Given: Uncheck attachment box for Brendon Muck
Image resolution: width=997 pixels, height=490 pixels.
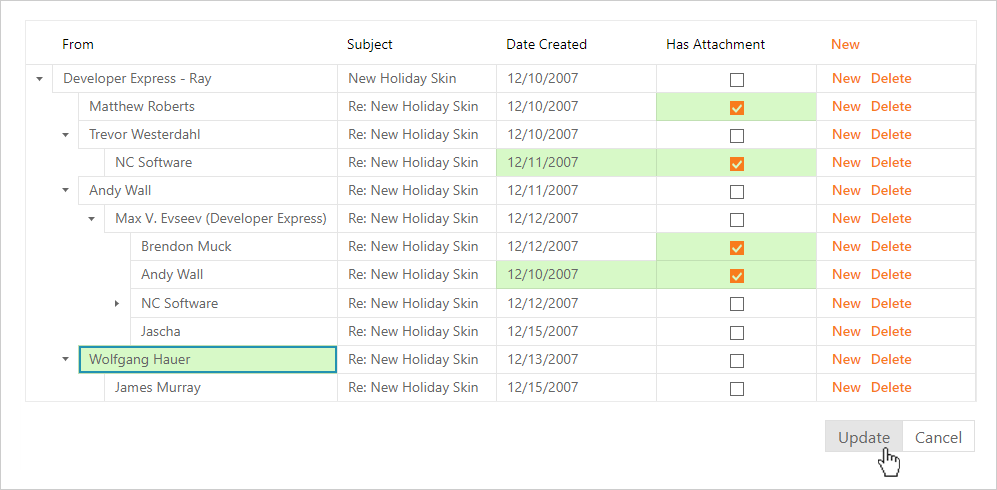Looking at the screenshot, I should point(737,247).
